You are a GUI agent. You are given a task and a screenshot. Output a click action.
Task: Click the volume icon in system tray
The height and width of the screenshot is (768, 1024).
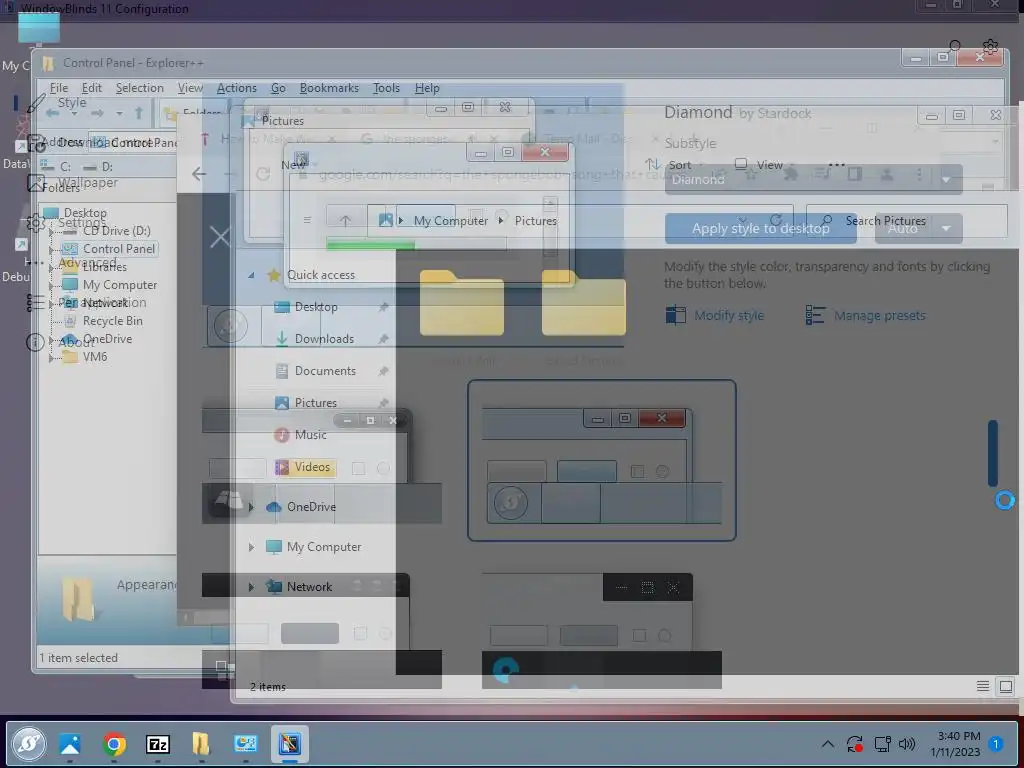[x=906, y=744]
